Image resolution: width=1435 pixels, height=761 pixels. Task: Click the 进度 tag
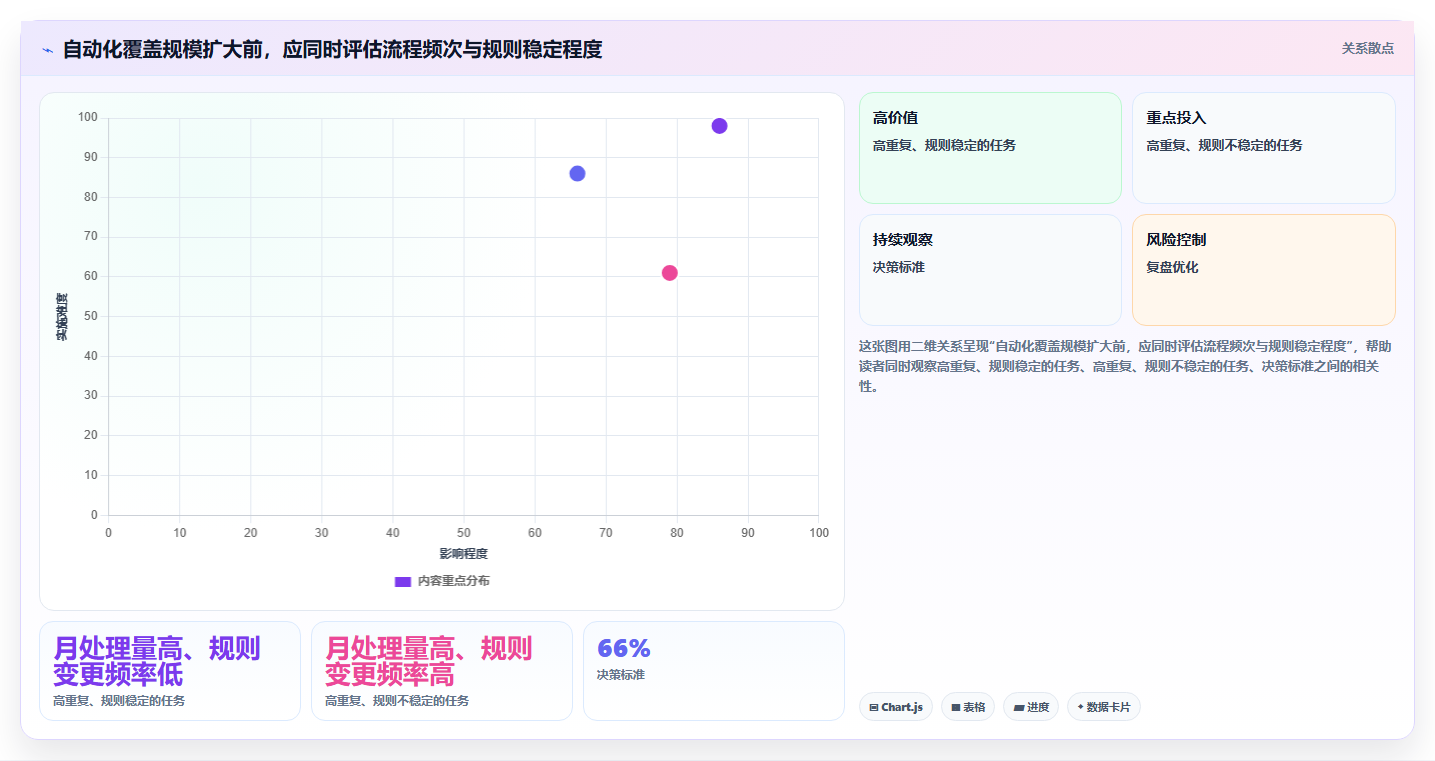pyautogui.click(x=1030, y=707)
